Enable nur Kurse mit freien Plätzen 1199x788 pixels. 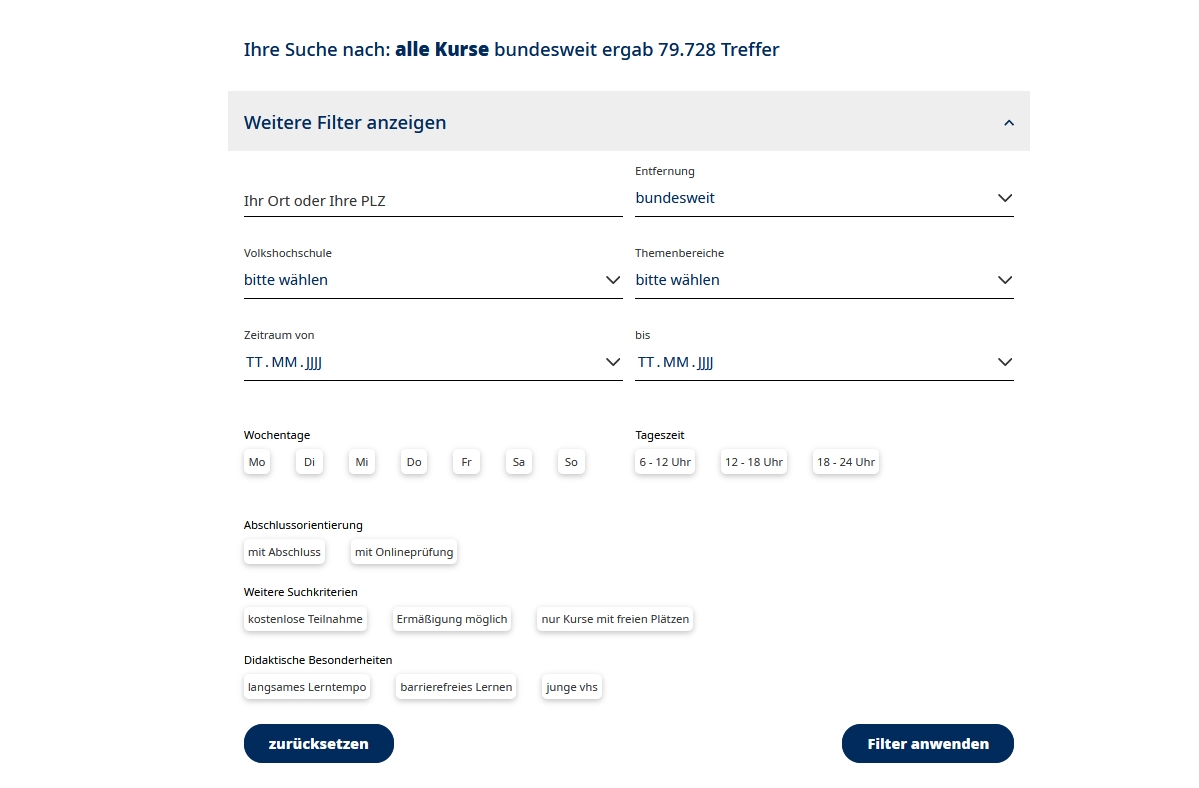615,619
